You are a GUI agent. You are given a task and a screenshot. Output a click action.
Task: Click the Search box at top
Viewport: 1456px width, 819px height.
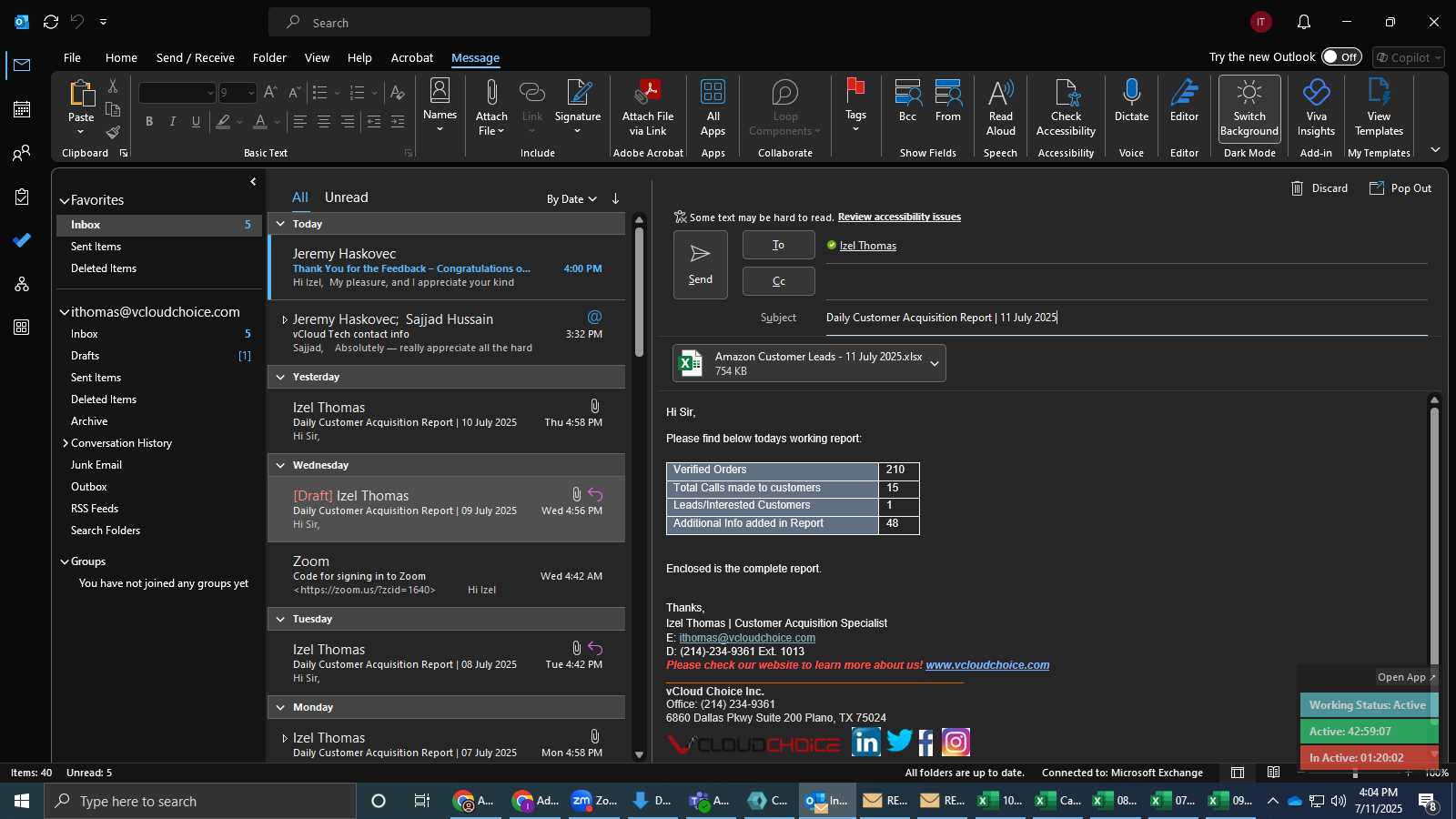[460, 22]
